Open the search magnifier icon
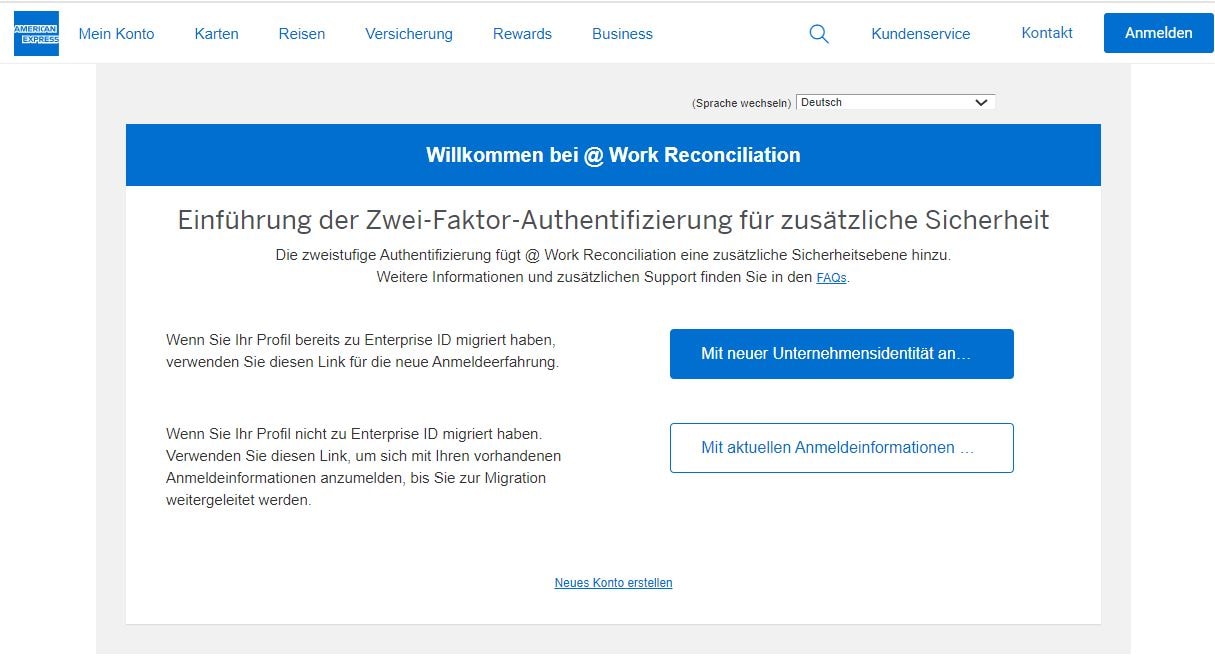The width and height of the screenshot is (1215, 656). [818, 34]
